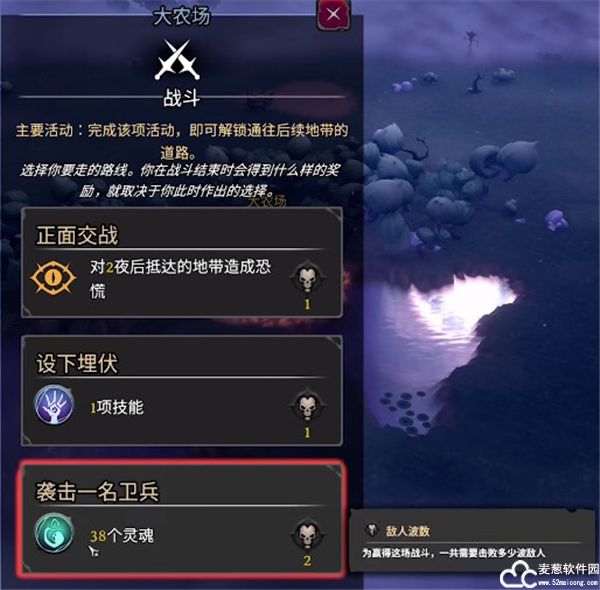Image resolution: width=600 pixels, height=590 pixels.
Task: Click the 战斗 heading label
Action: (x=181, y=98)
